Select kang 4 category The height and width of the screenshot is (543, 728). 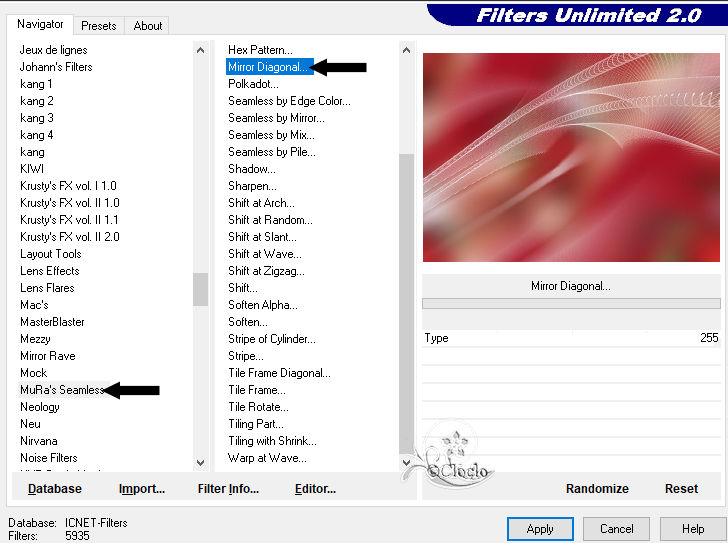pos(37,135)
